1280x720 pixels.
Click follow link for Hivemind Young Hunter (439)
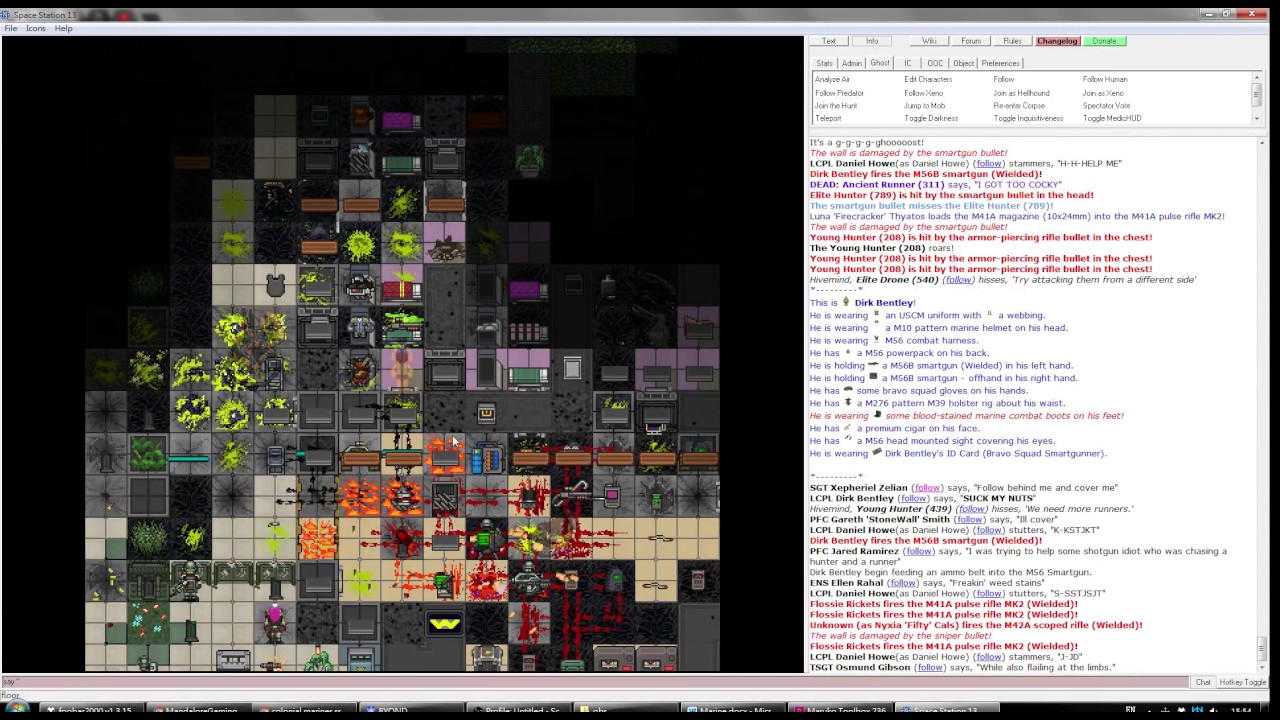(x=971, y=509)
